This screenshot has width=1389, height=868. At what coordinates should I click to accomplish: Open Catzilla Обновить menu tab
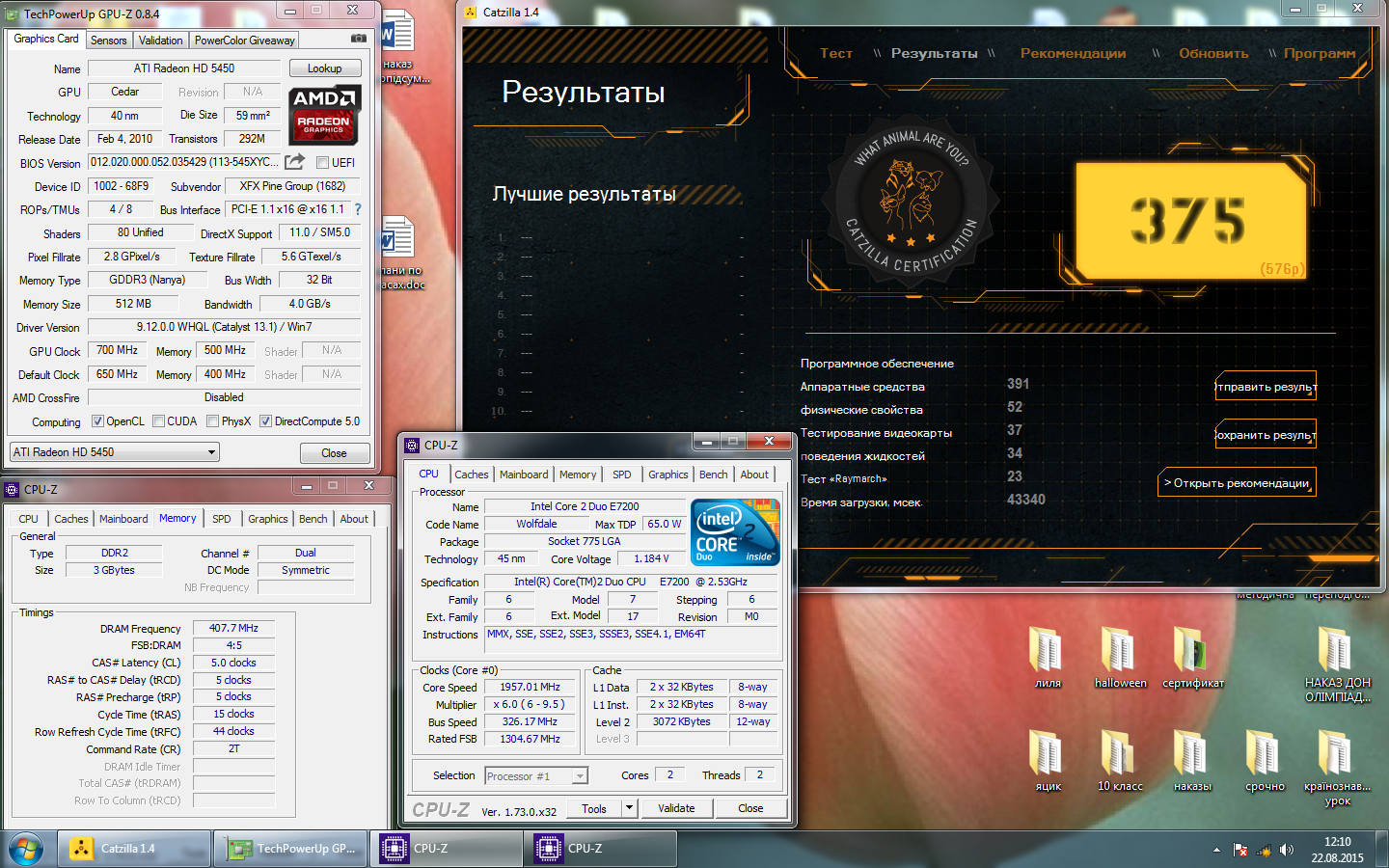[1213, 53]
